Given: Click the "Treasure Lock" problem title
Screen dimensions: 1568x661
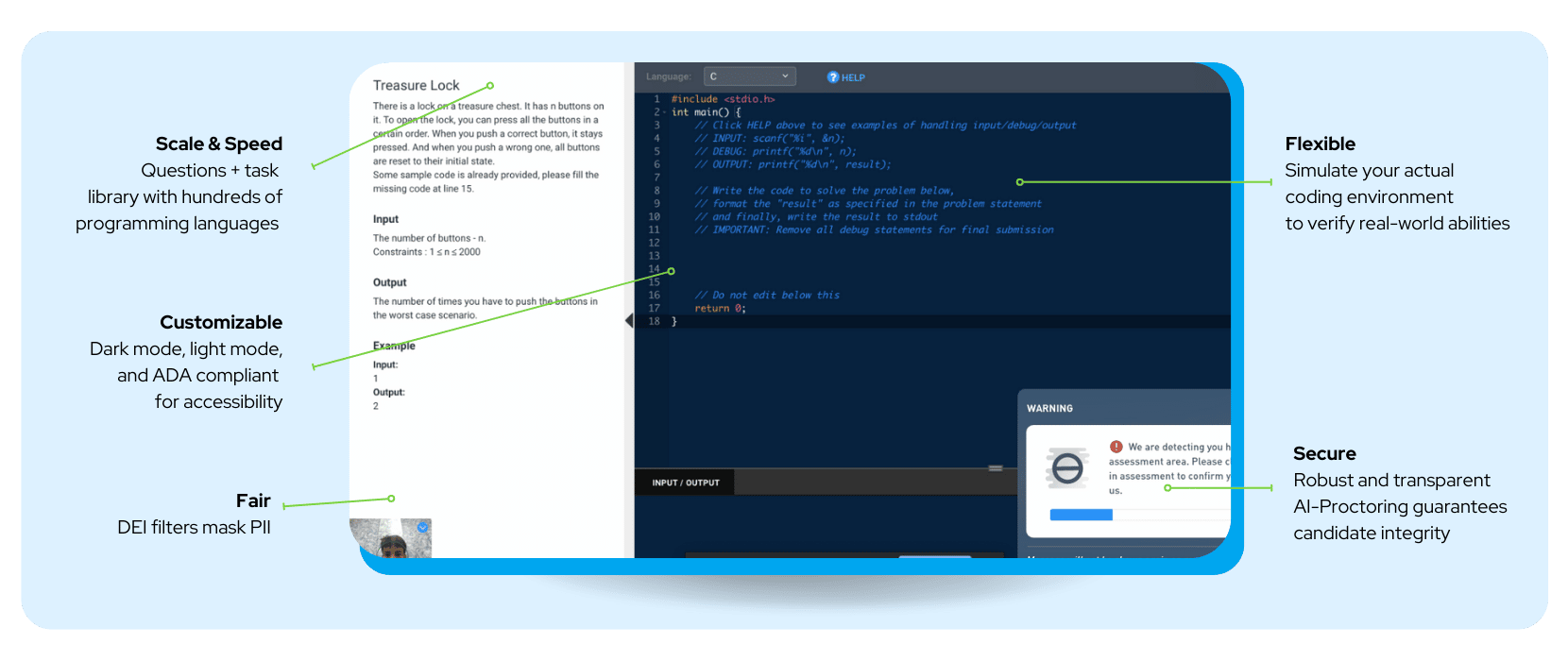Looking at the screenshot, I should (416, 85).
